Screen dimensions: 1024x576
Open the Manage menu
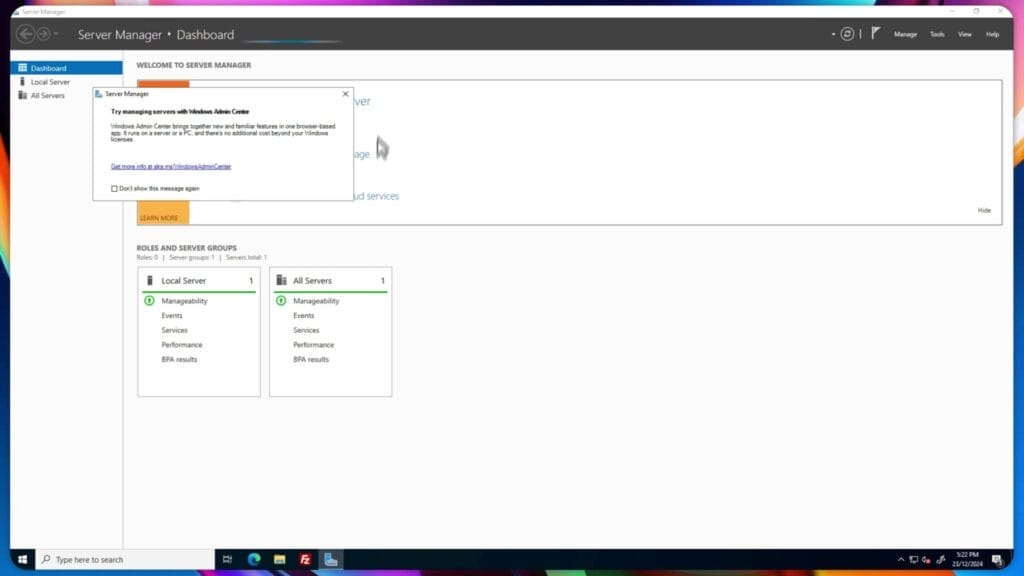pos(905,34)
